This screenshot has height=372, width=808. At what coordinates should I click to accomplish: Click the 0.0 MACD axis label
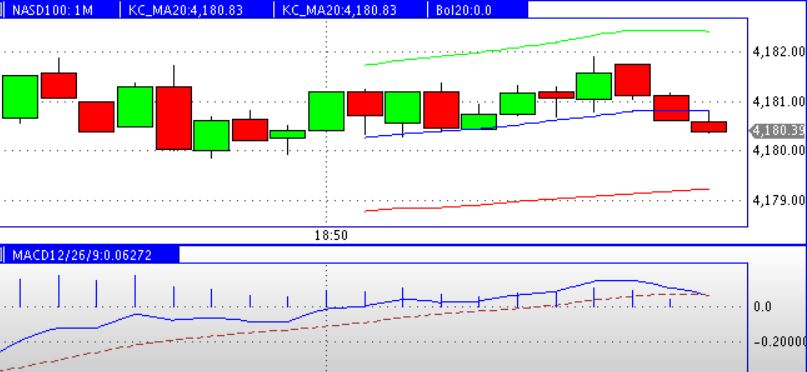point(763,307)
